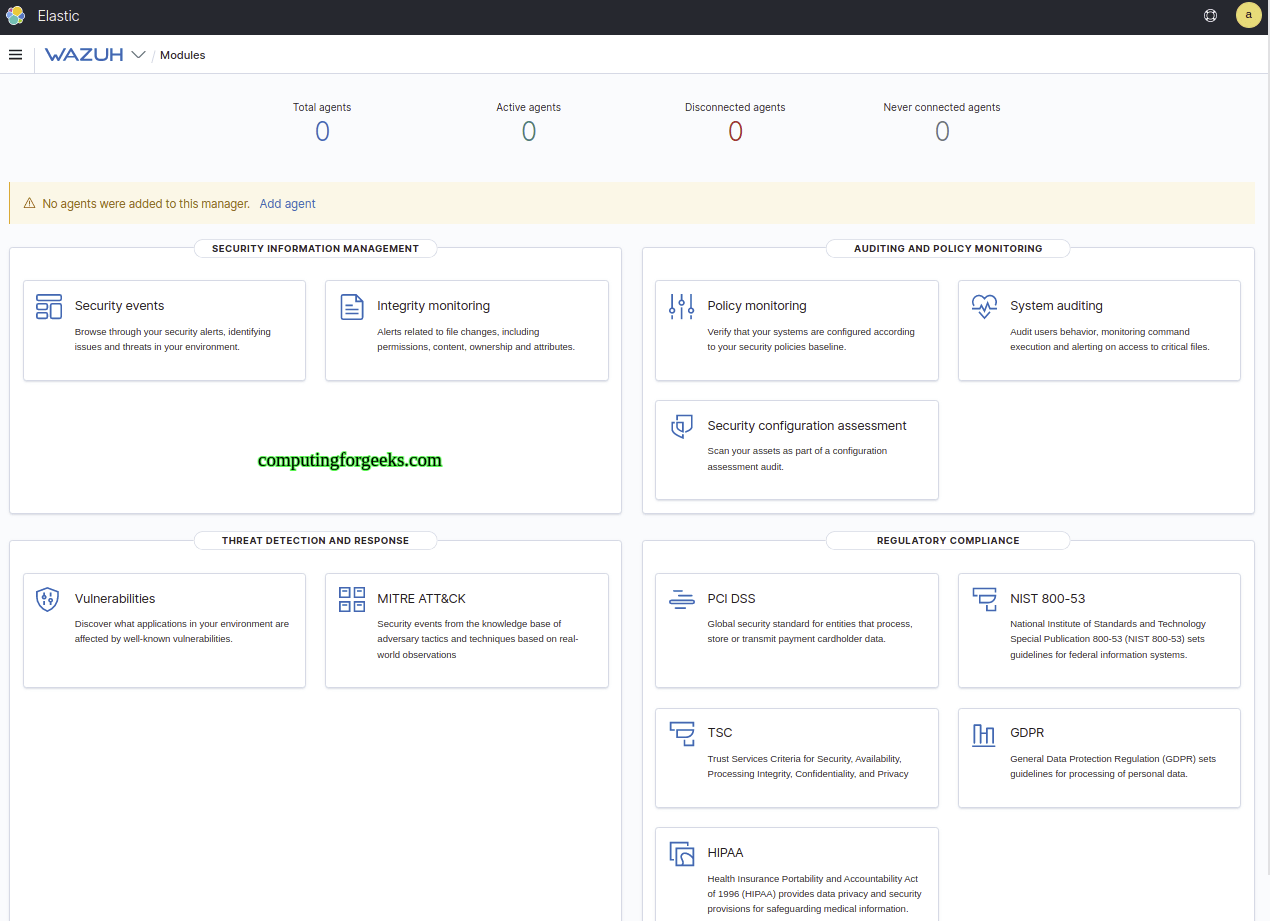
Task: Click the Vulnerabilities shield icon
Action: [x=48, y=600]
